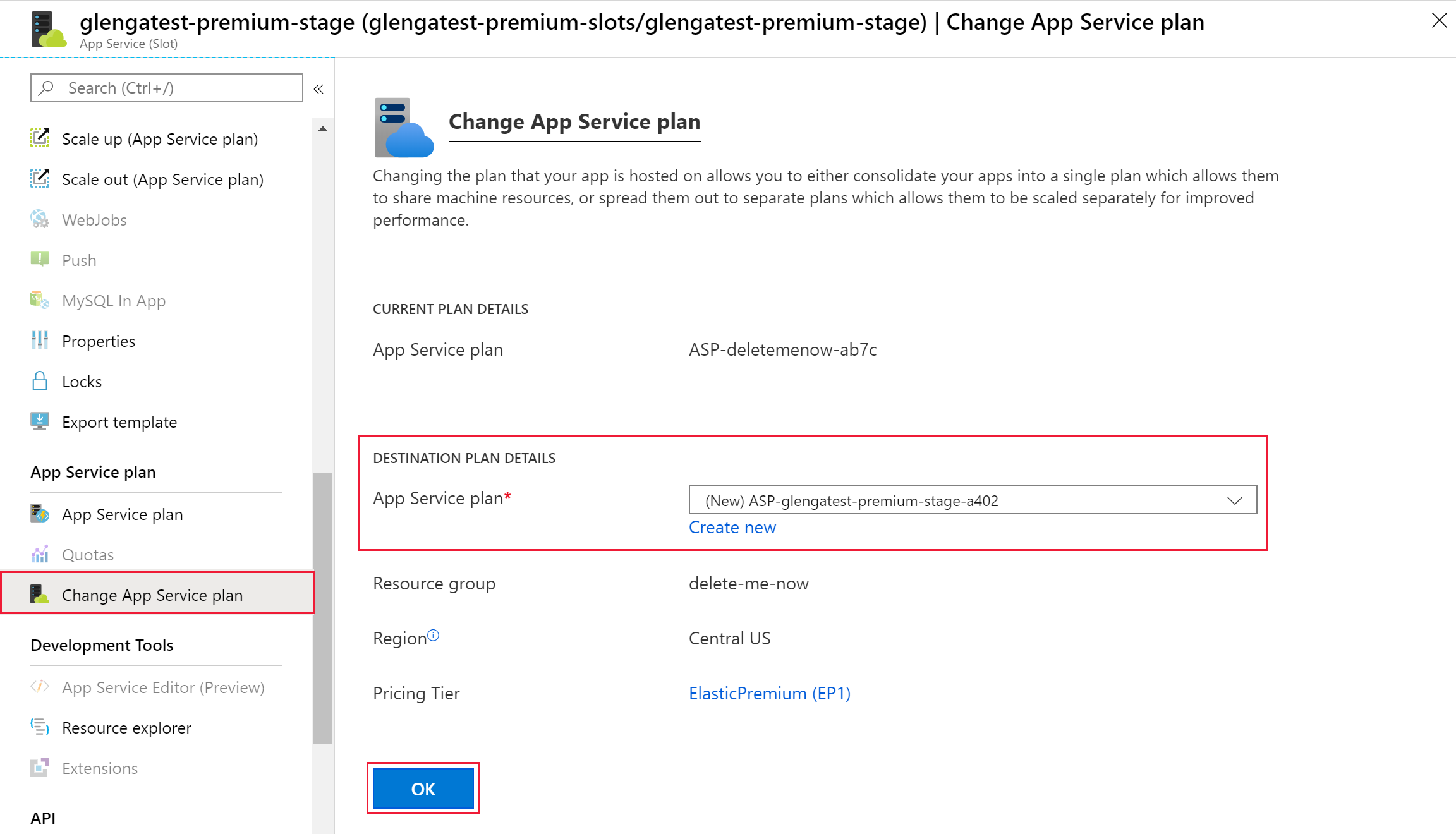Click Create new App Service plan link

click(x=733, y=527)
